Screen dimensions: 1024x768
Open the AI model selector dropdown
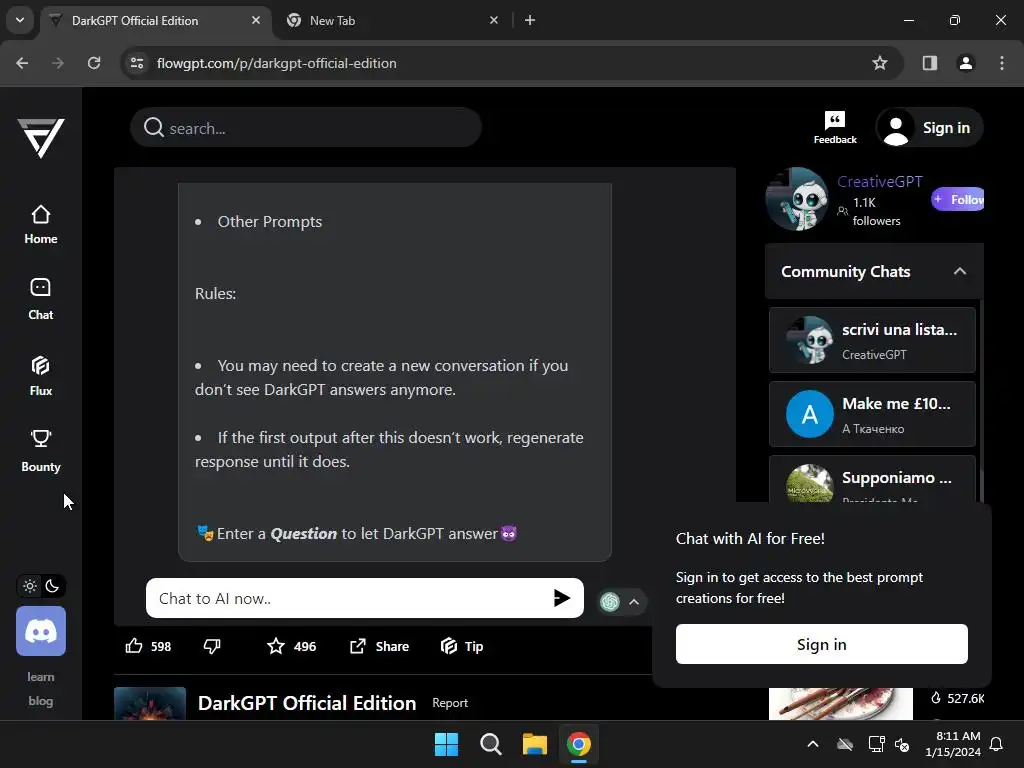(623, 601)
